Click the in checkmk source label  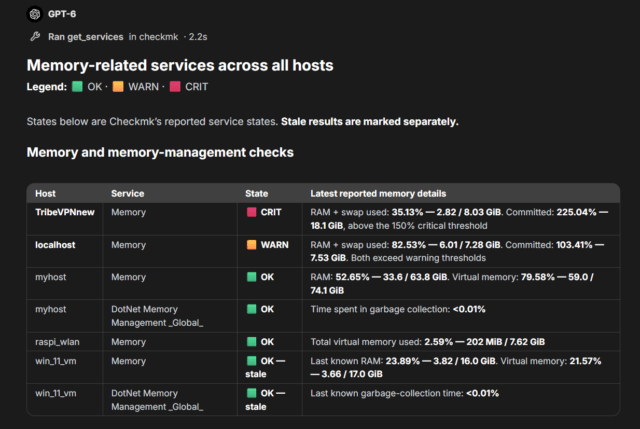click(x=153, y=37)
